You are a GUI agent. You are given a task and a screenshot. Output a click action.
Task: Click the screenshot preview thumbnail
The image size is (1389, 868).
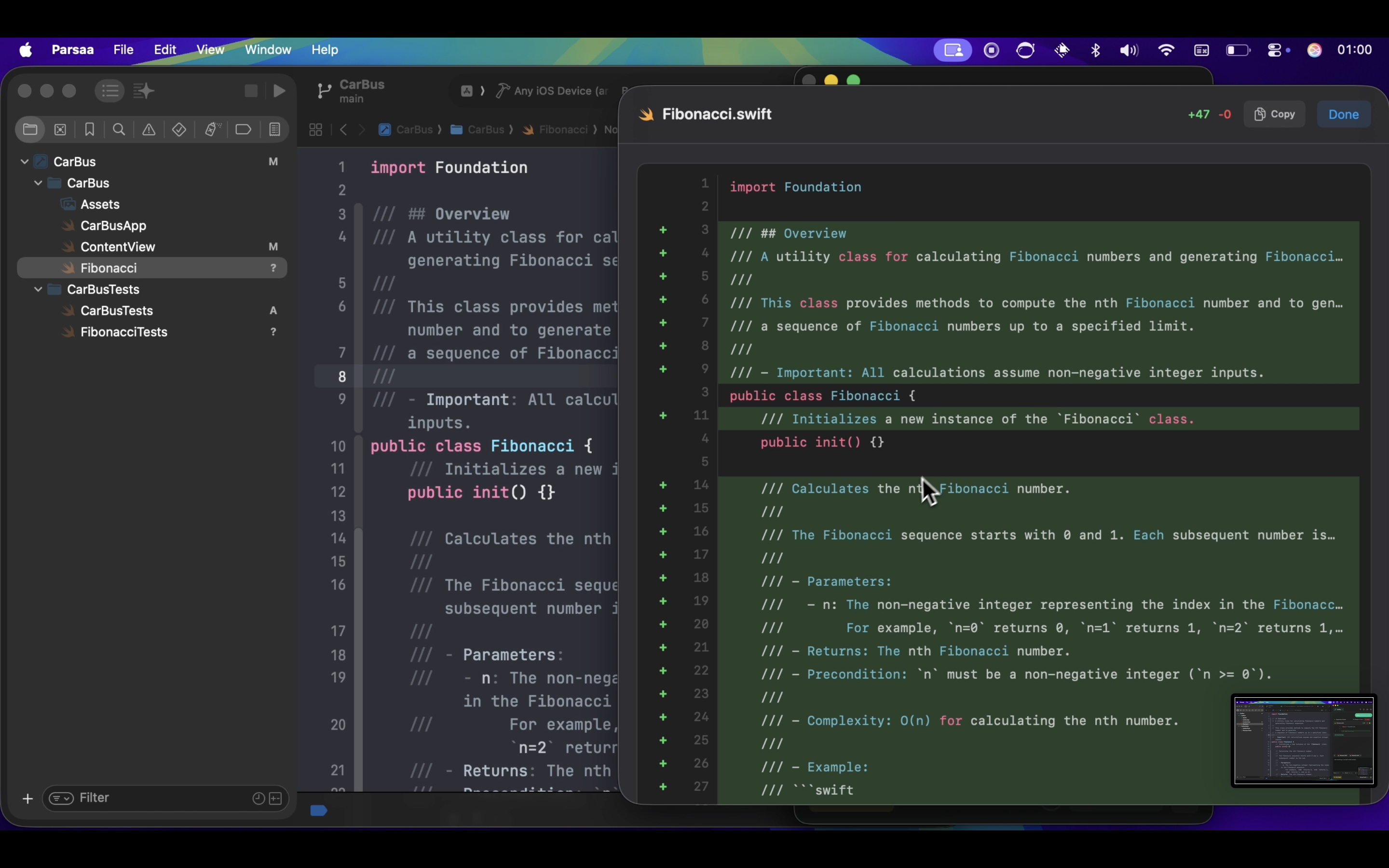[1304, 740]
